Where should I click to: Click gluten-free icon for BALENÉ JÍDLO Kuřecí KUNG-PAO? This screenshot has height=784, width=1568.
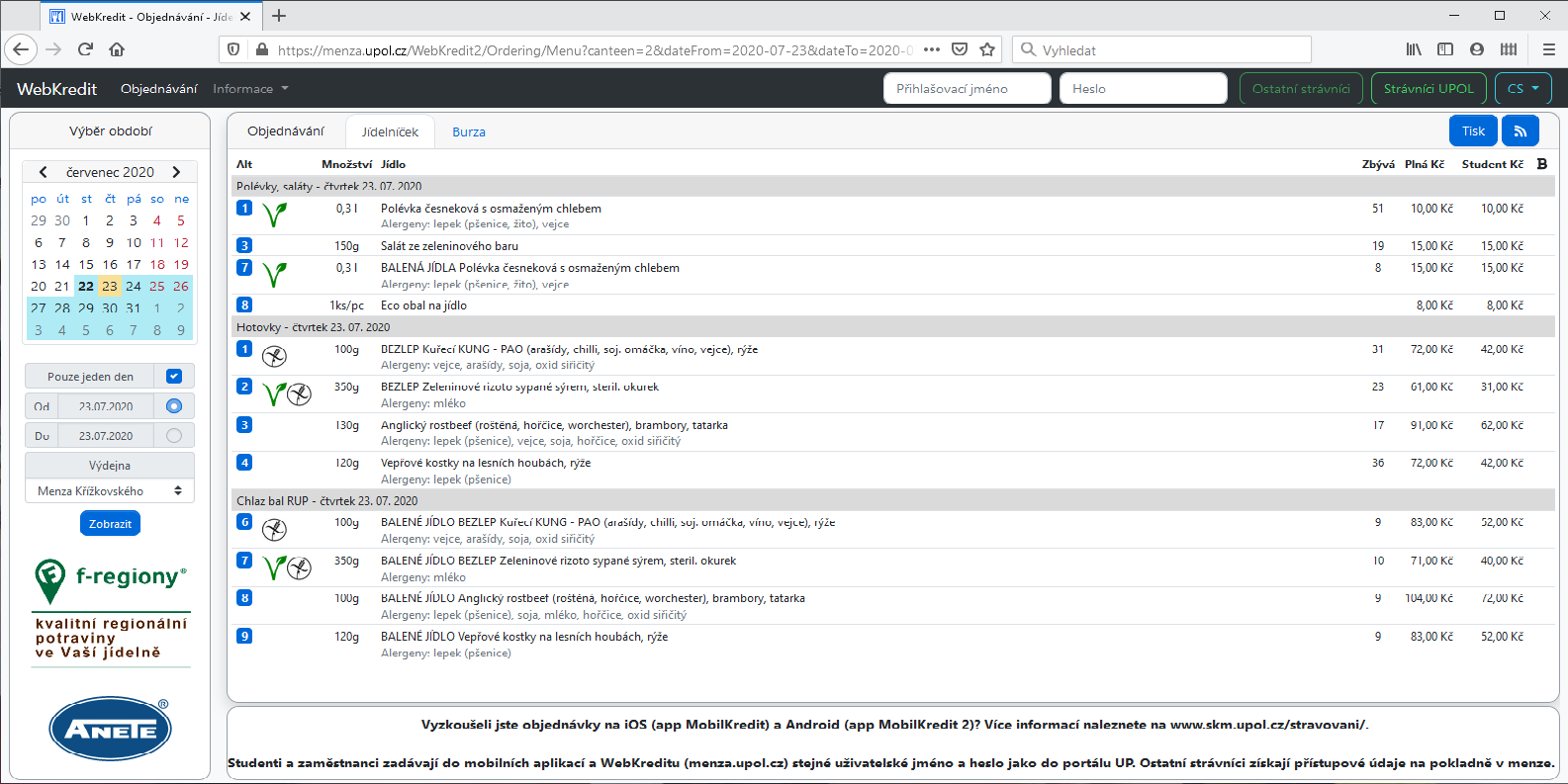click(274, 529)
